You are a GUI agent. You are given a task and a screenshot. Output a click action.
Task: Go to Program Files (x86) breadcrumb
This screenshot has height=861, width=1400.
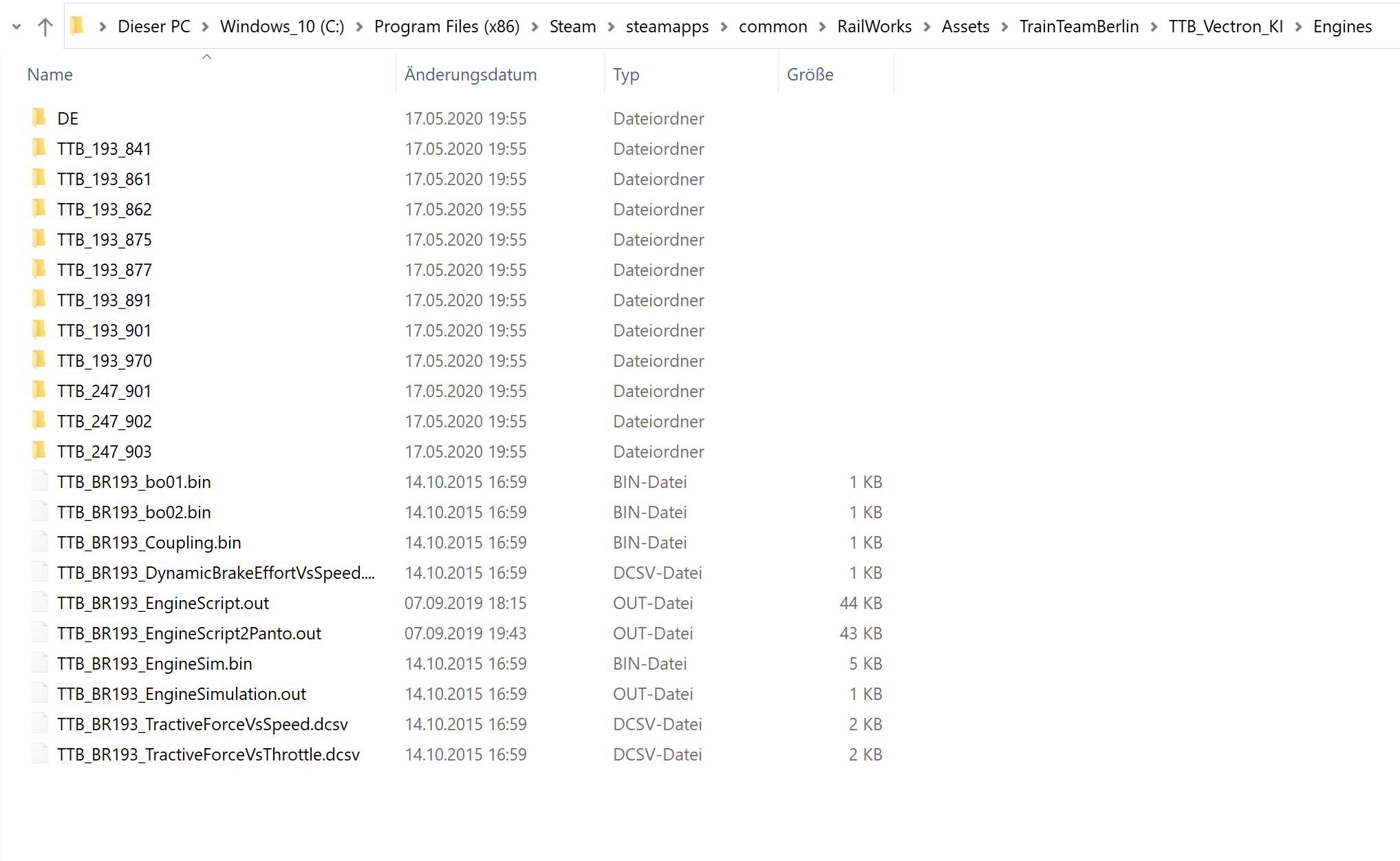tap(446, 27)
